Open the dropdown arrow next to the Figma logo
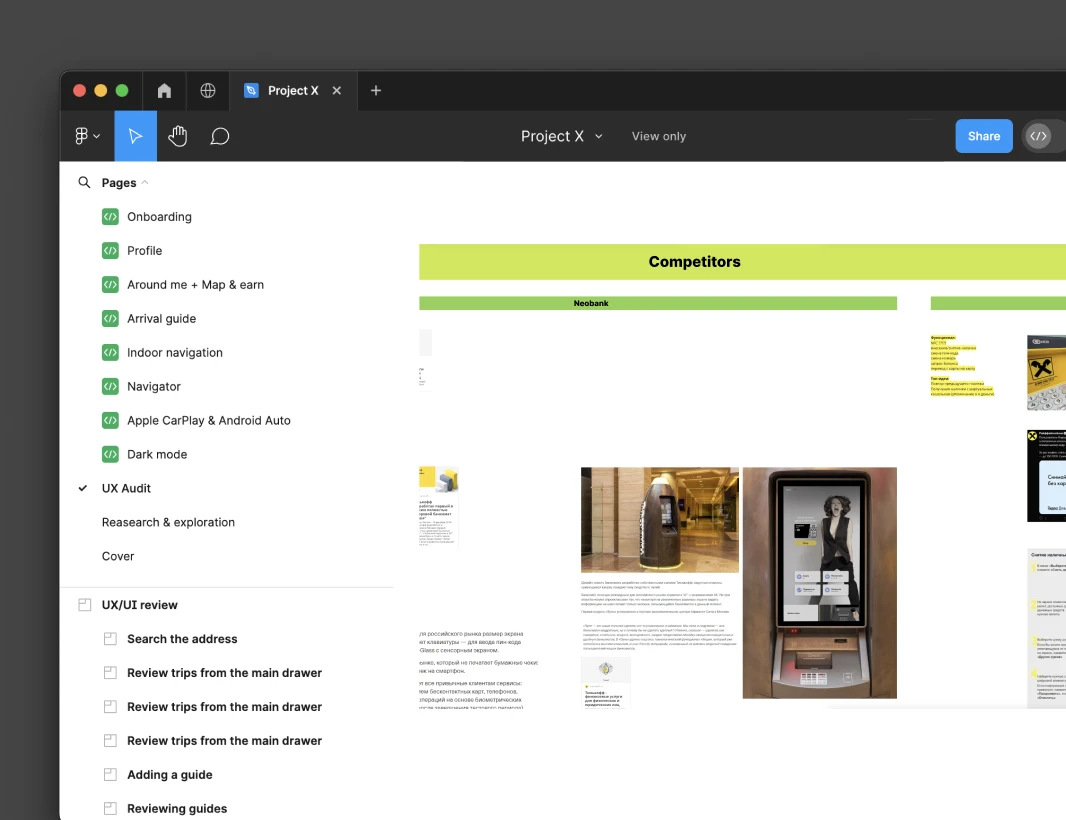 pos(97,136)
